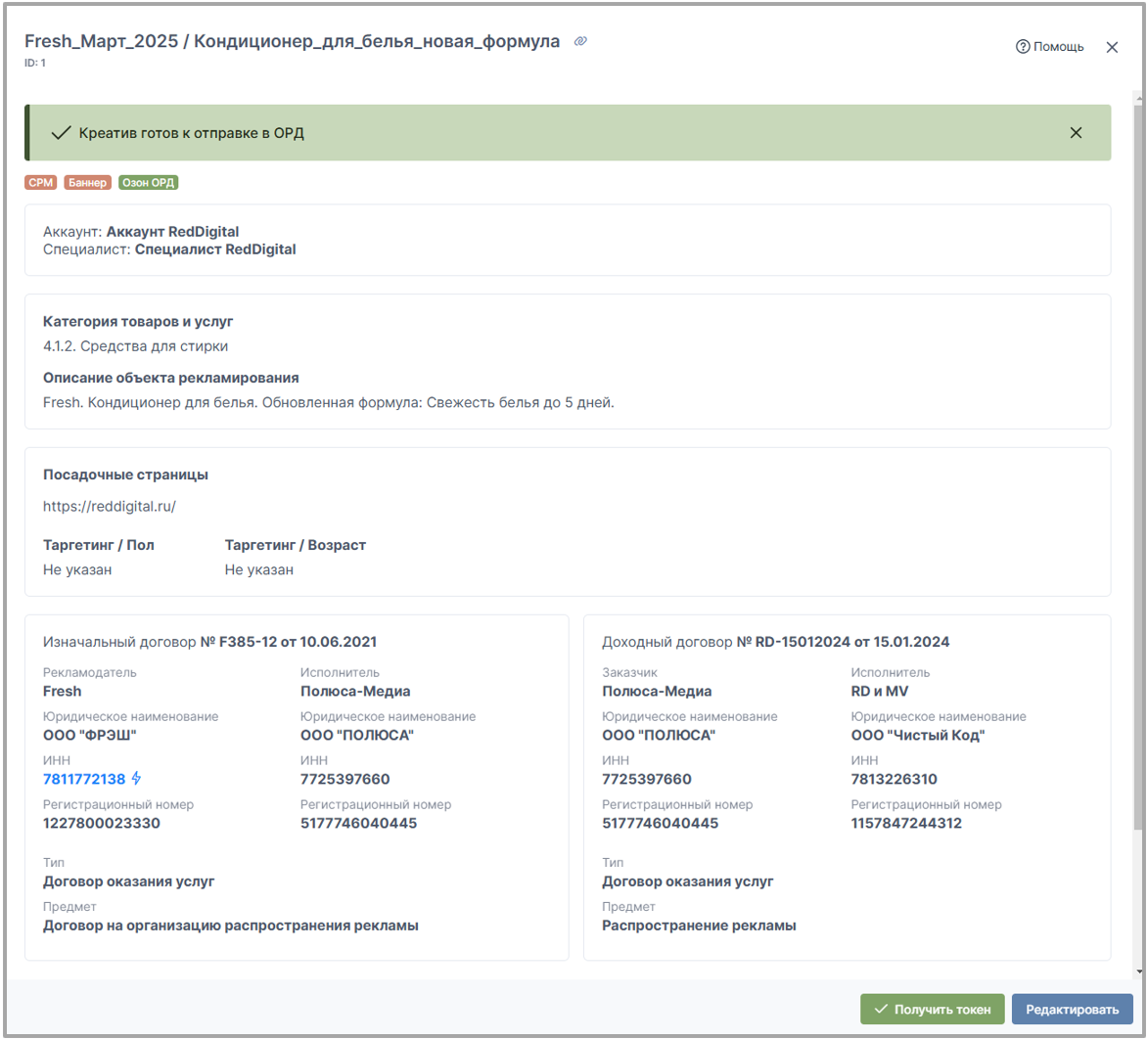Open the Помощь help link
This screenshot has width=1148, height=1040.
tap(1049, 47)
